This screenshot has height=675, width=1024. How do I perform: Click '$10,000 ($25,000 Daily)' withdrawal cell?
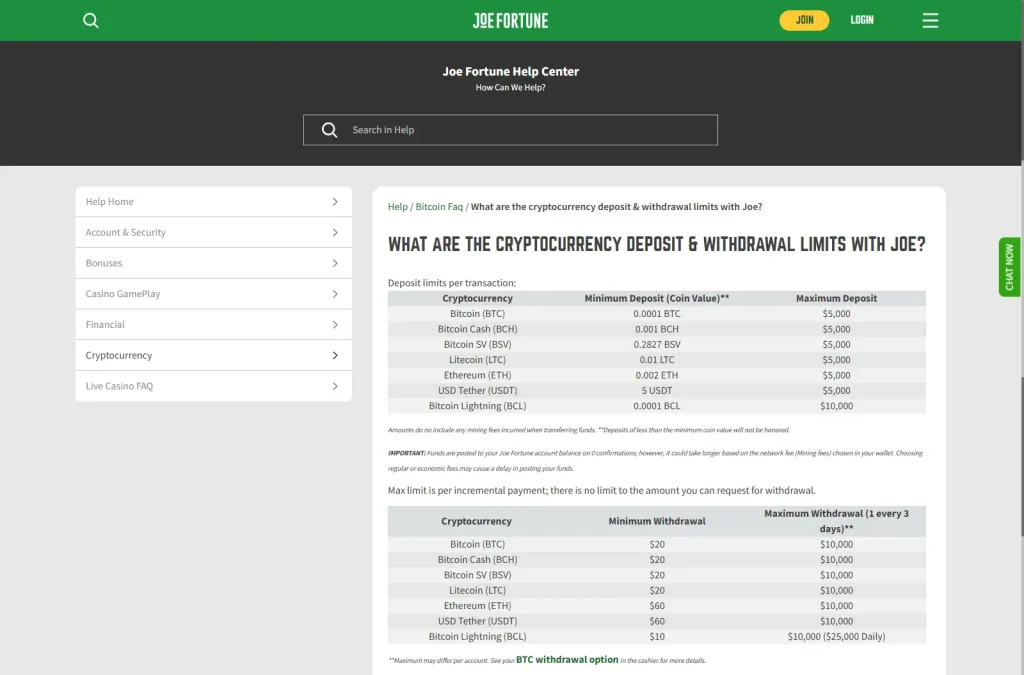(837, 636)
